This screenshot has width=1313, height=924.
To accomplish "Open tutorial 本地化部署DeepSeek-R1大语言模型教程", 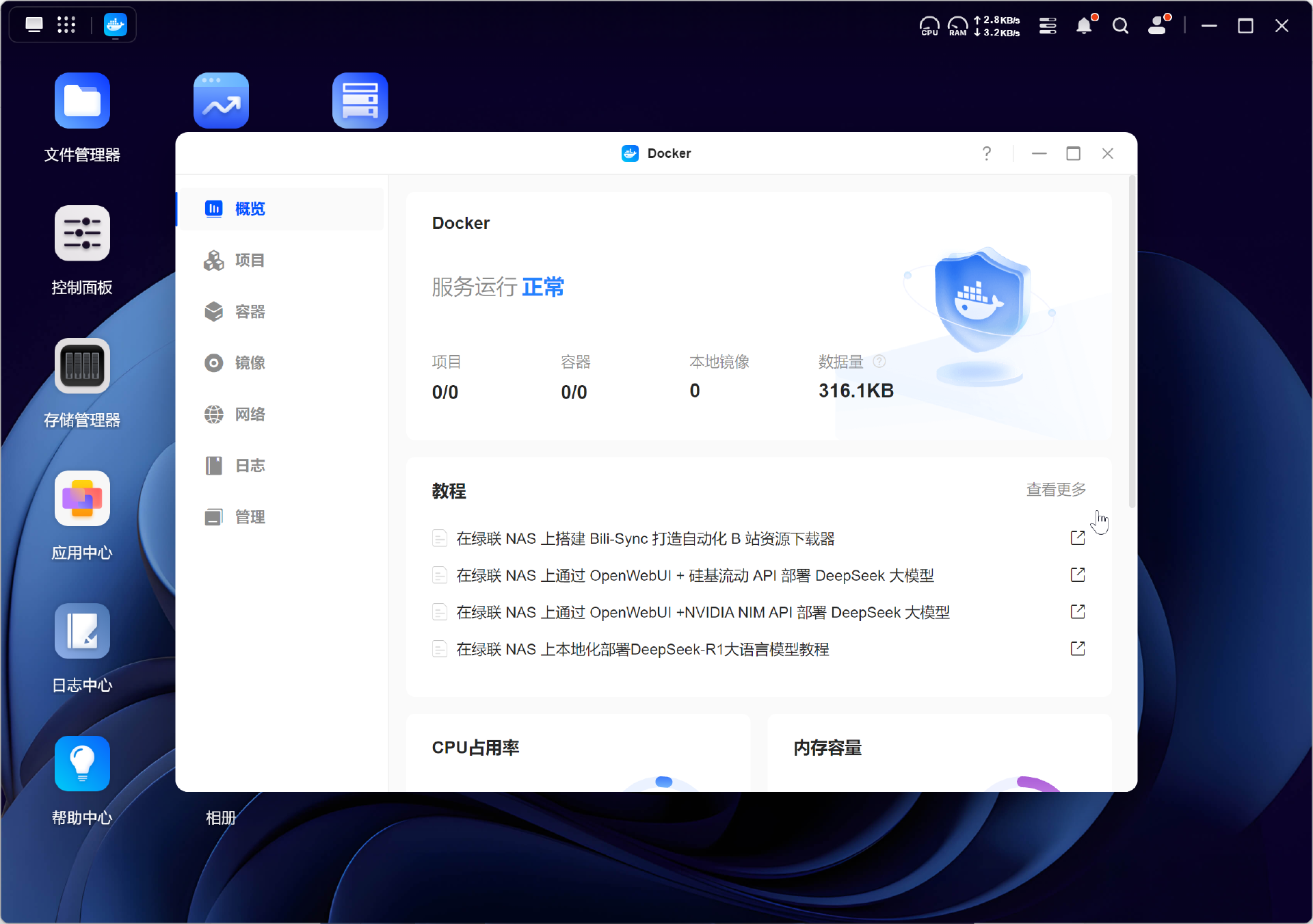I will point(643,650).
